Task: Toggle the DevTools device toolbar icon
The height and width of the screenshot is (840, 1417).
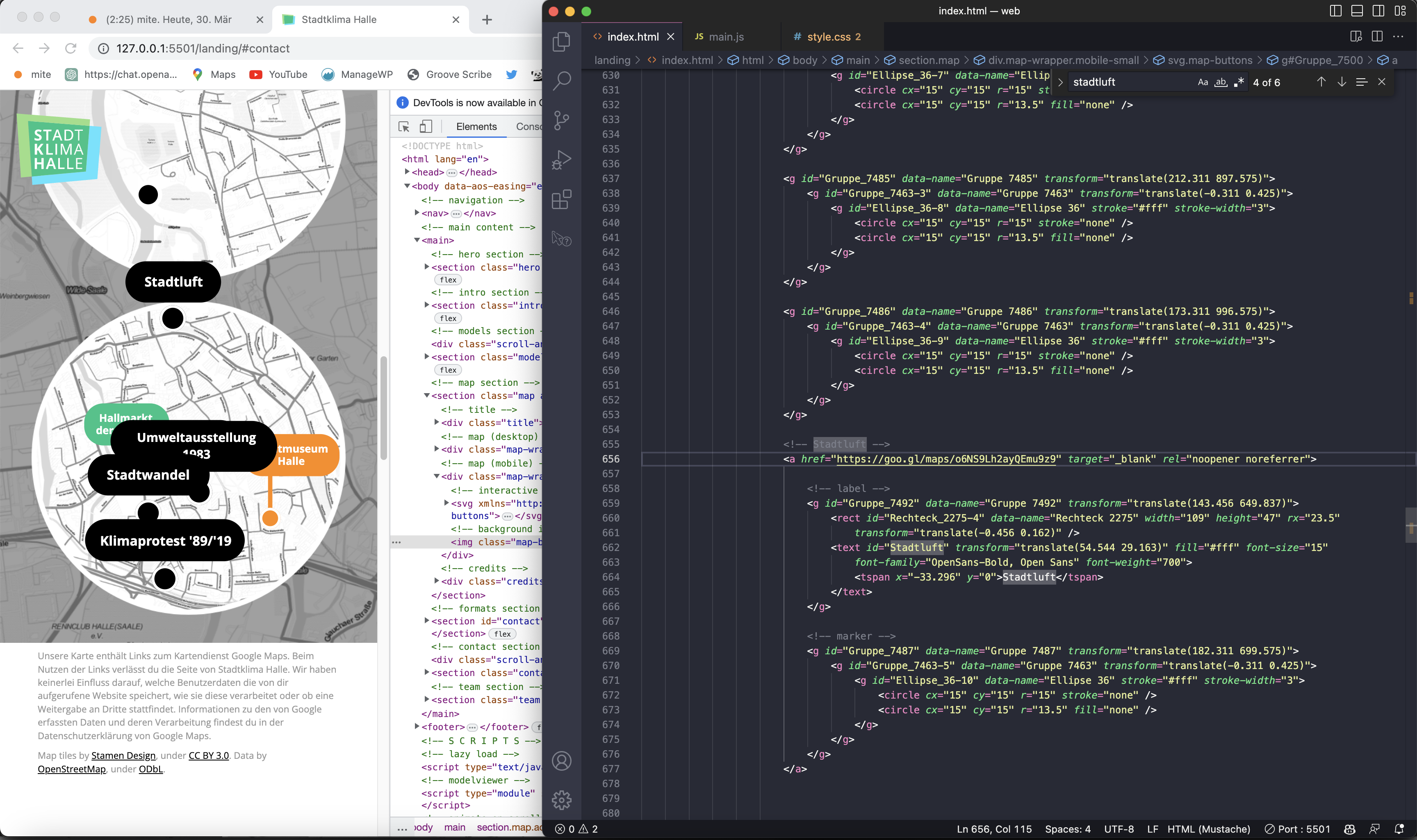Action: click(x=426, y=127)
